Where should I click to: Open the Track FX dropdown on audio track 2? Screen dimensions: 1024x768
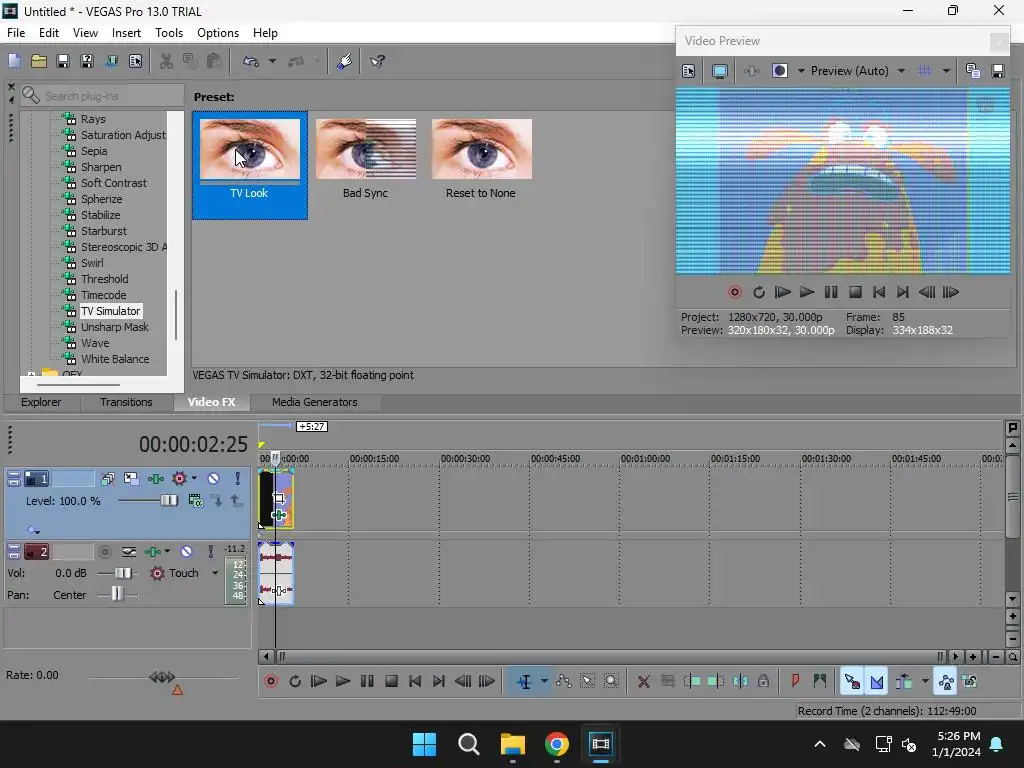(x=167, y=552)
